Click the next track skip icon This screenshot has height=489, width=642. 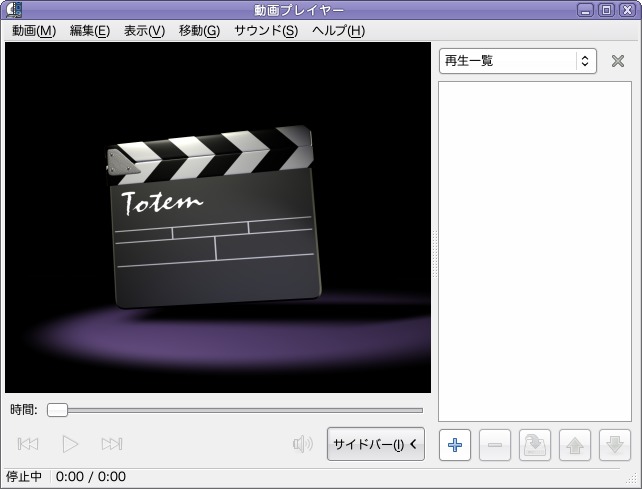point(112,444)
